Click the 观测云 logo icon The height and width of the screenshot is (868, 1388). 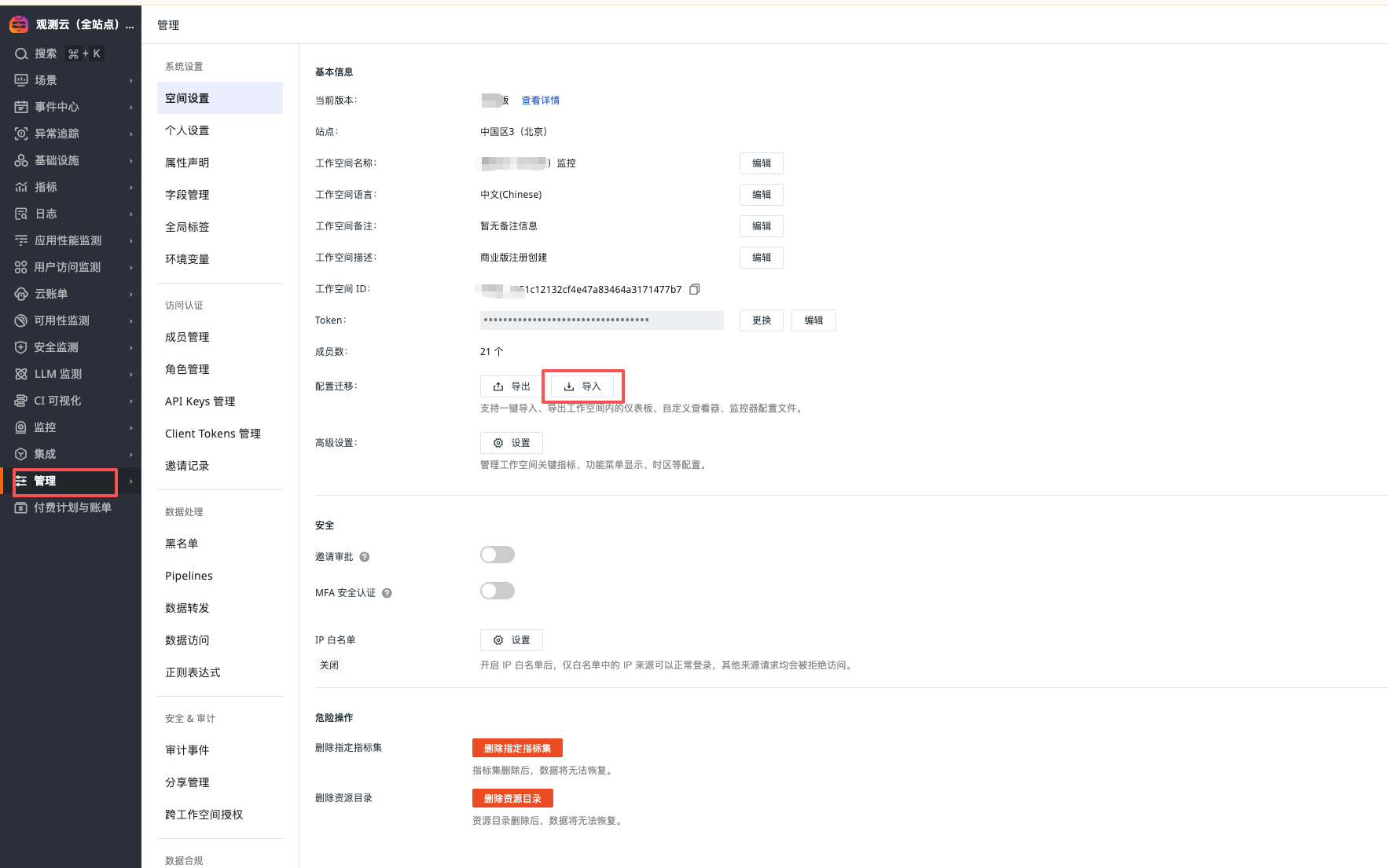19,24
